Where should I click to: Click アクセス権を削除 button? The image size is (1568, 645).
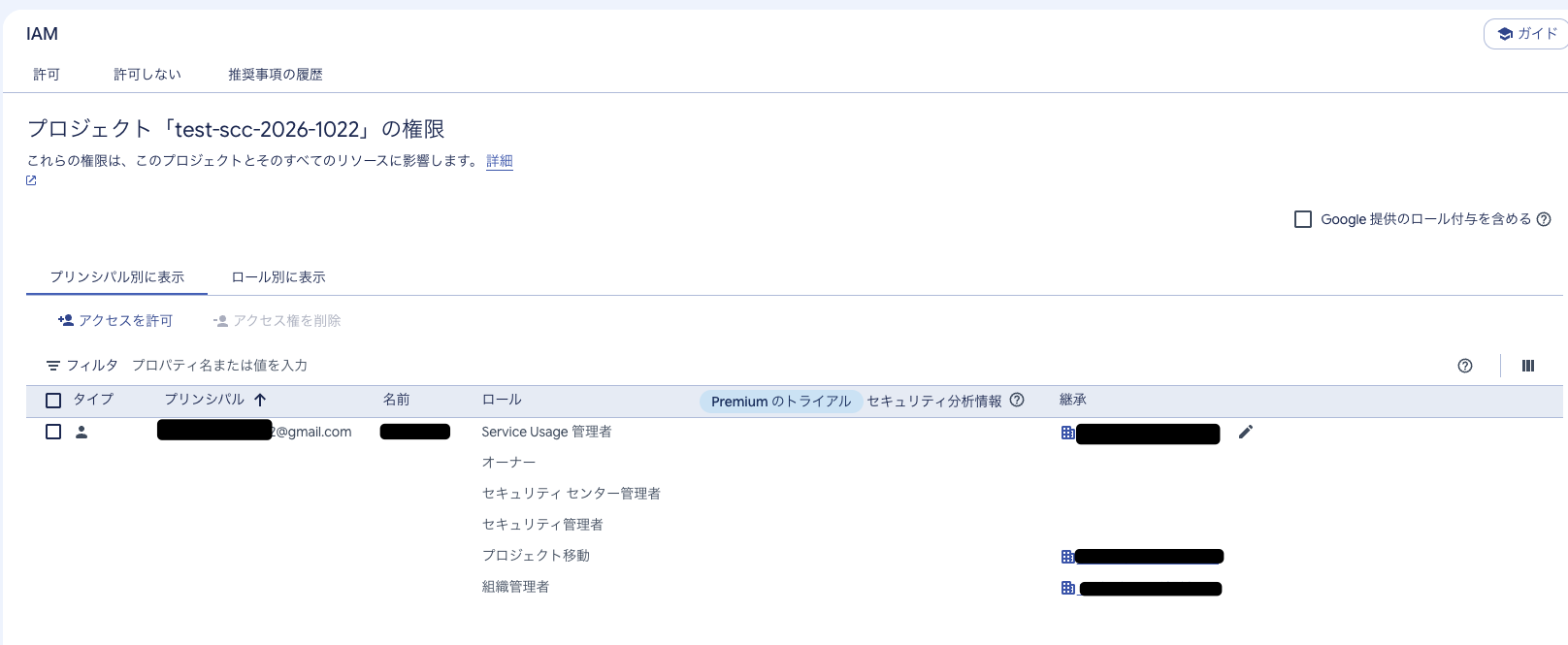coord(278,321)
